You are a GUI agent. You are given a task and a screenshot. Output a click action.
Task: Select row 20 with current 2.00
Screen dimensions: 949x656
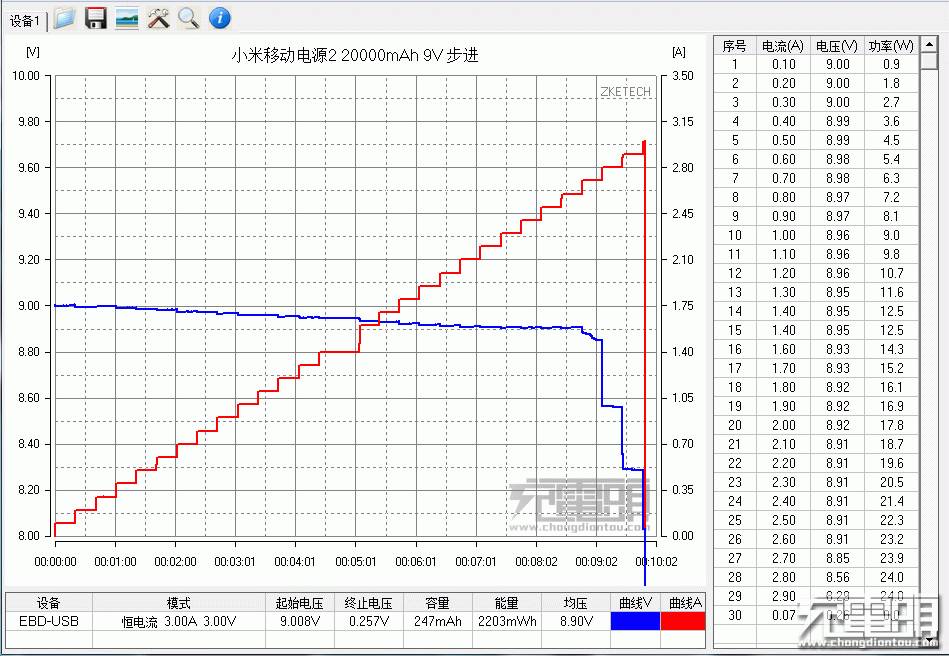[816, 425]
